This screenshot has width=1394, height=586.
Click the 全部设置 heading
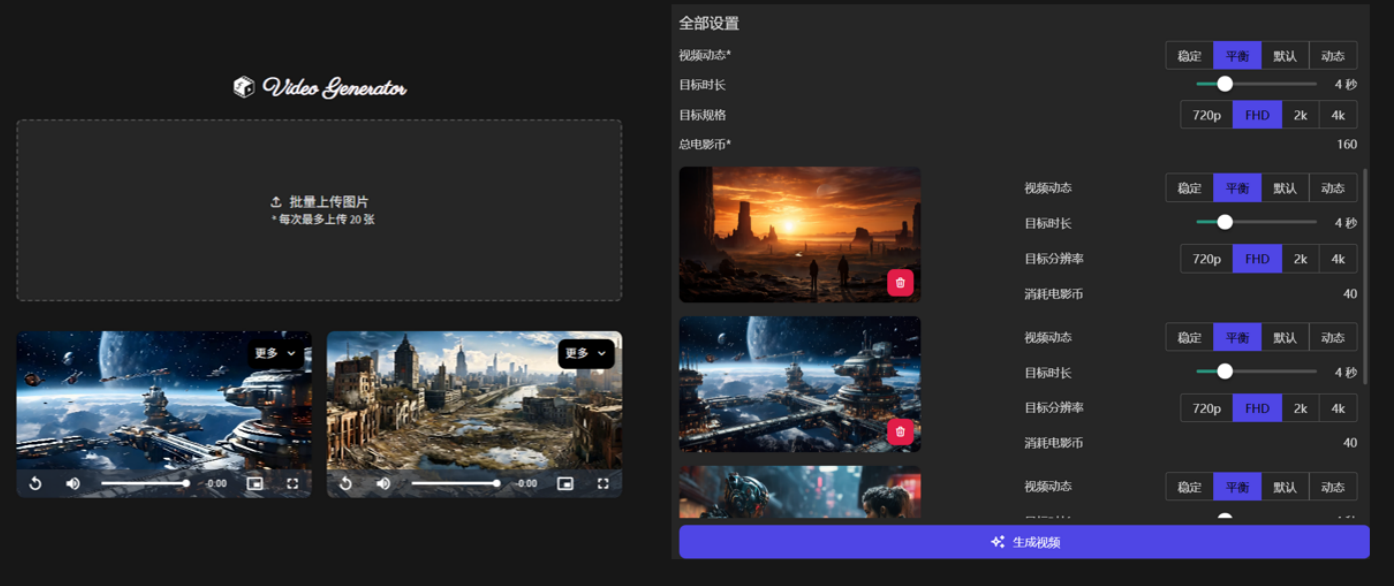[x=709, y=23]
